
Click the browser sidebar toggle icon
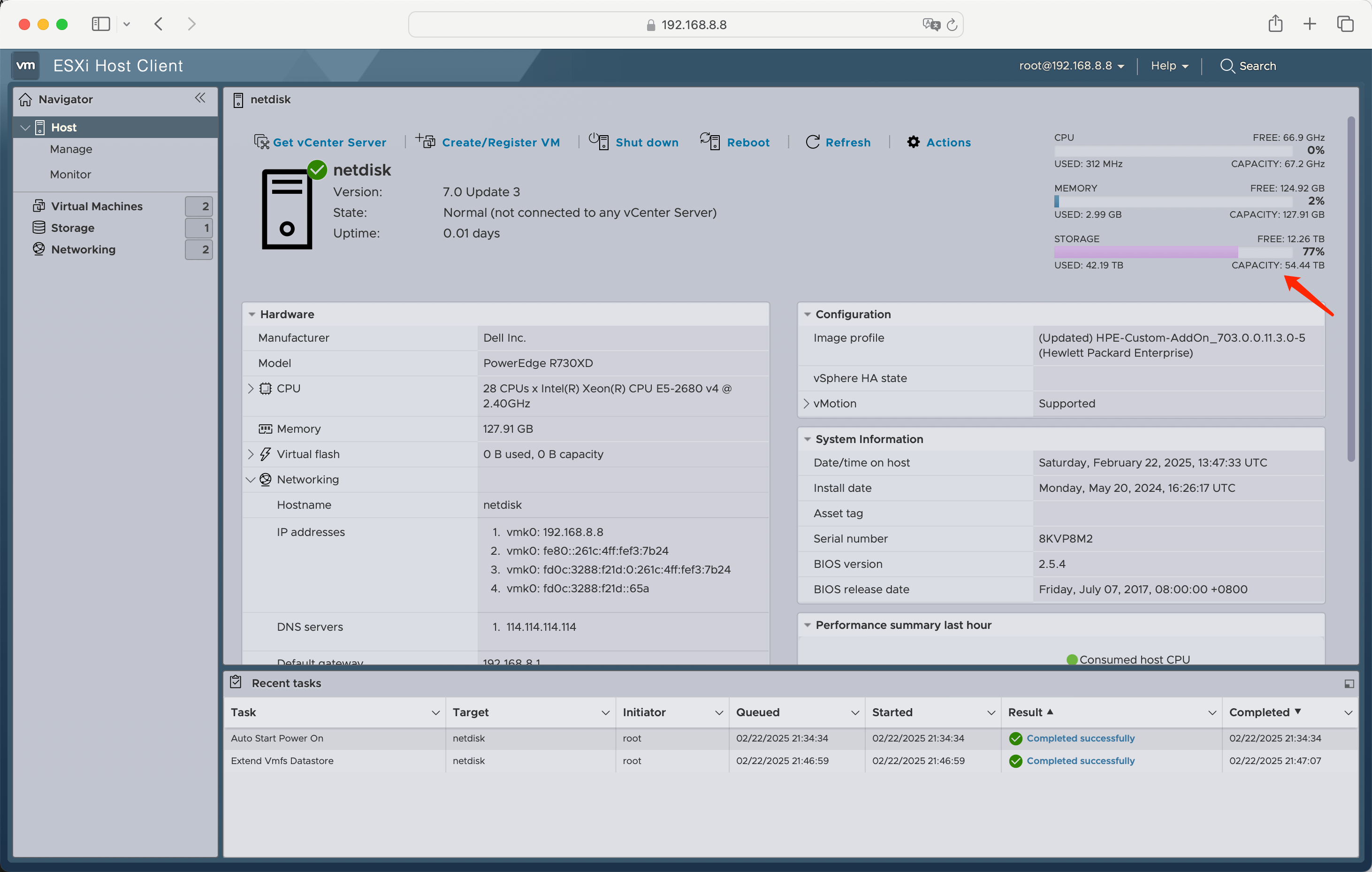[101, 24]
